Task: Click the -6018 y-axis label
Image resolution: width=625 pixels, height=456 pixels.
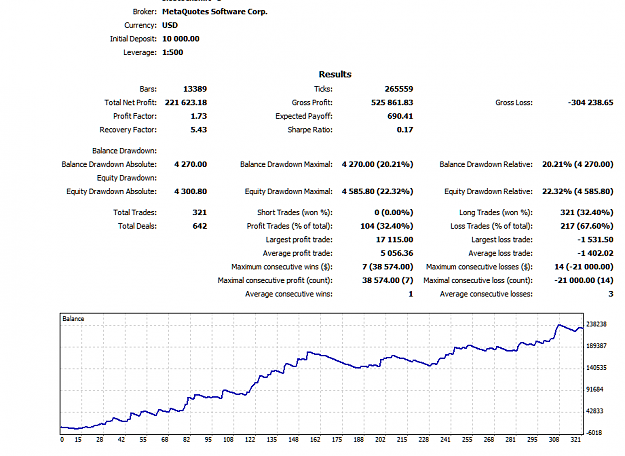Action: (x=594, y=432)
